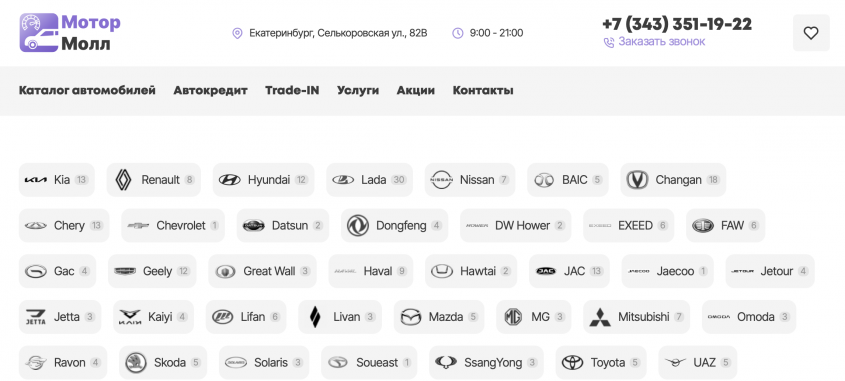This screenshot has width=845, height=381.
Task: Open favorites via the heart icon
Action: pyautogui.click(x=811, y=33)
